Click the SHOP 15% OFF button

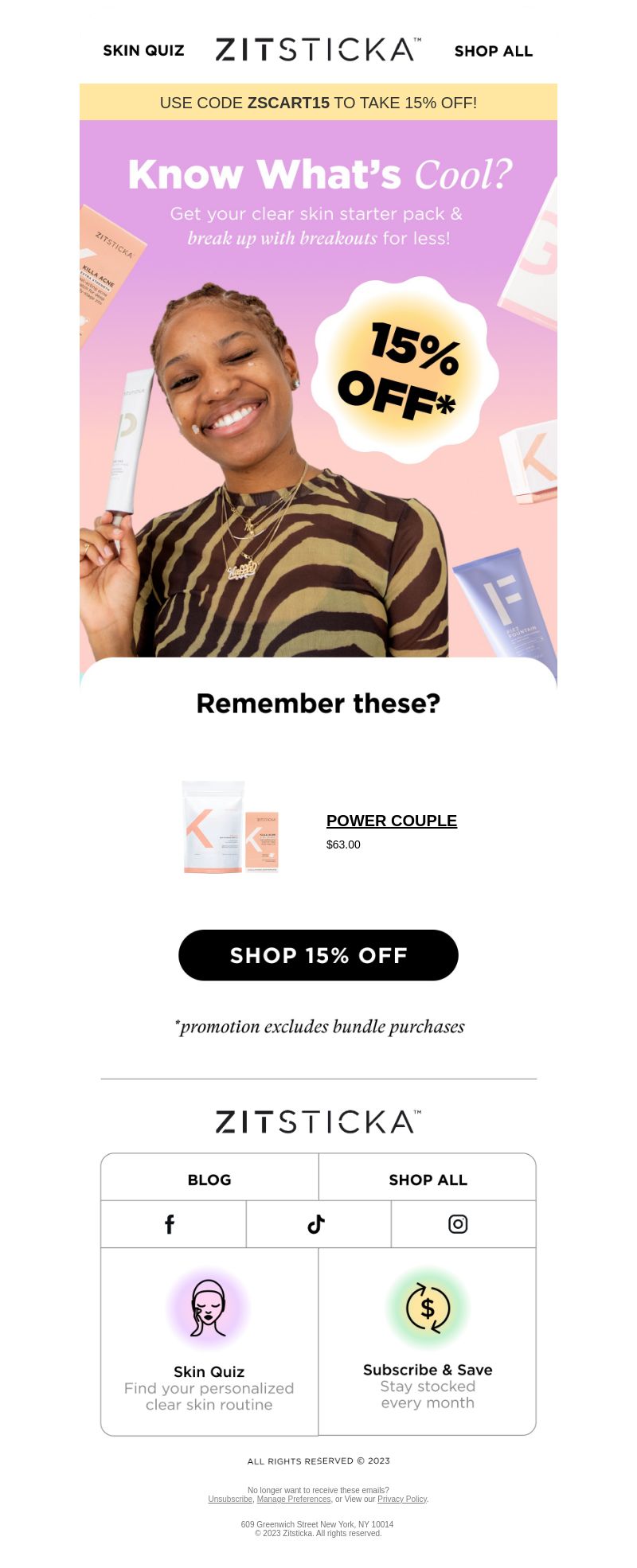pyautogui.click(x=318, y=955)
